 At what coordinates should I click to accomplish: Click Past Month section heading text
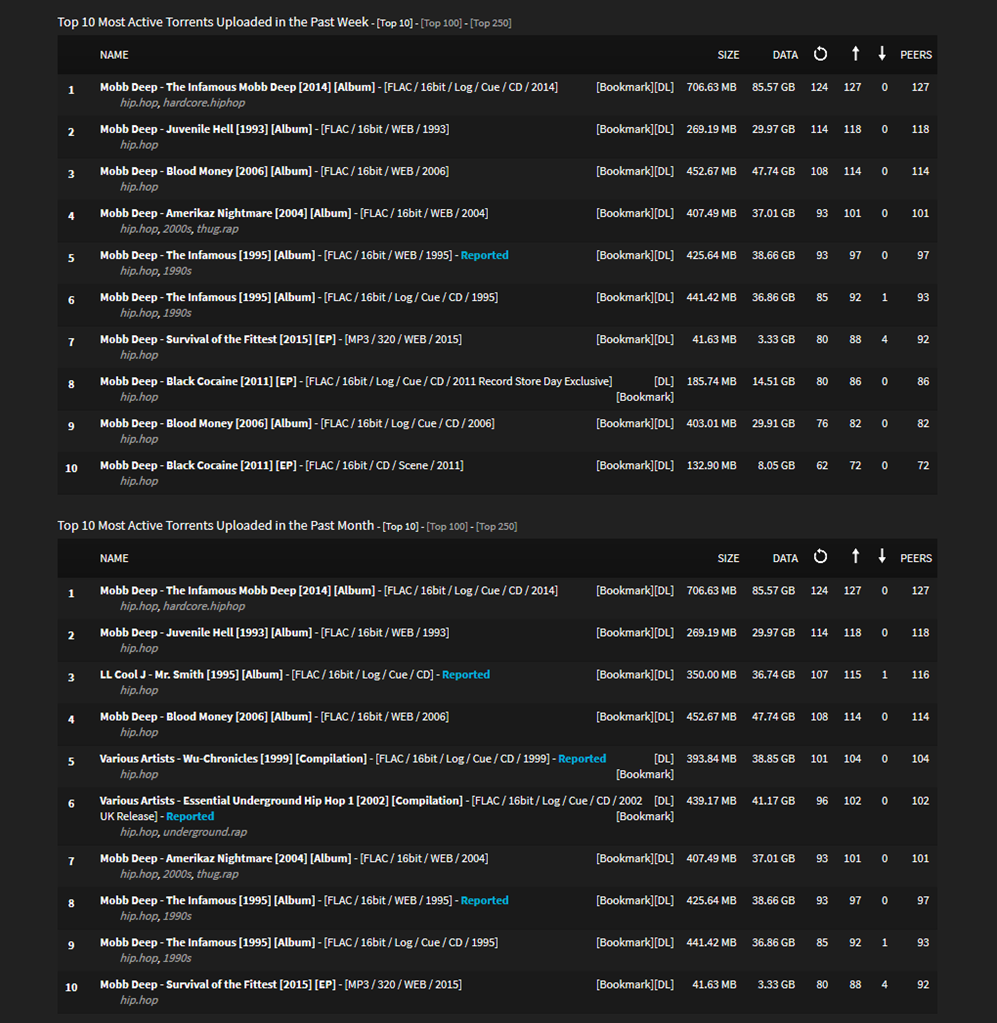(x=215, y=525)
